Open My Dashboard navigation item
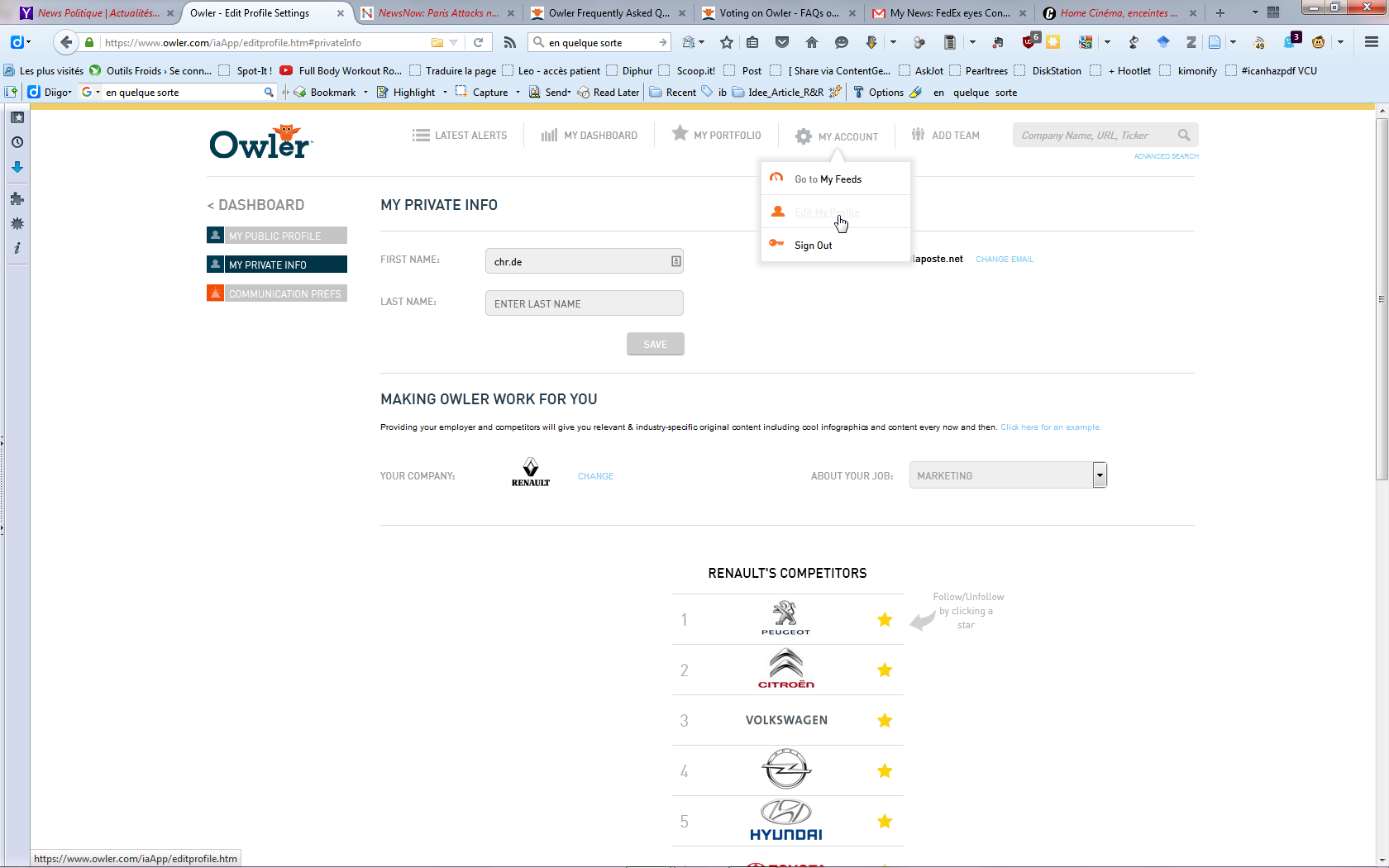1389x868 pixels. tap(589, 136)
